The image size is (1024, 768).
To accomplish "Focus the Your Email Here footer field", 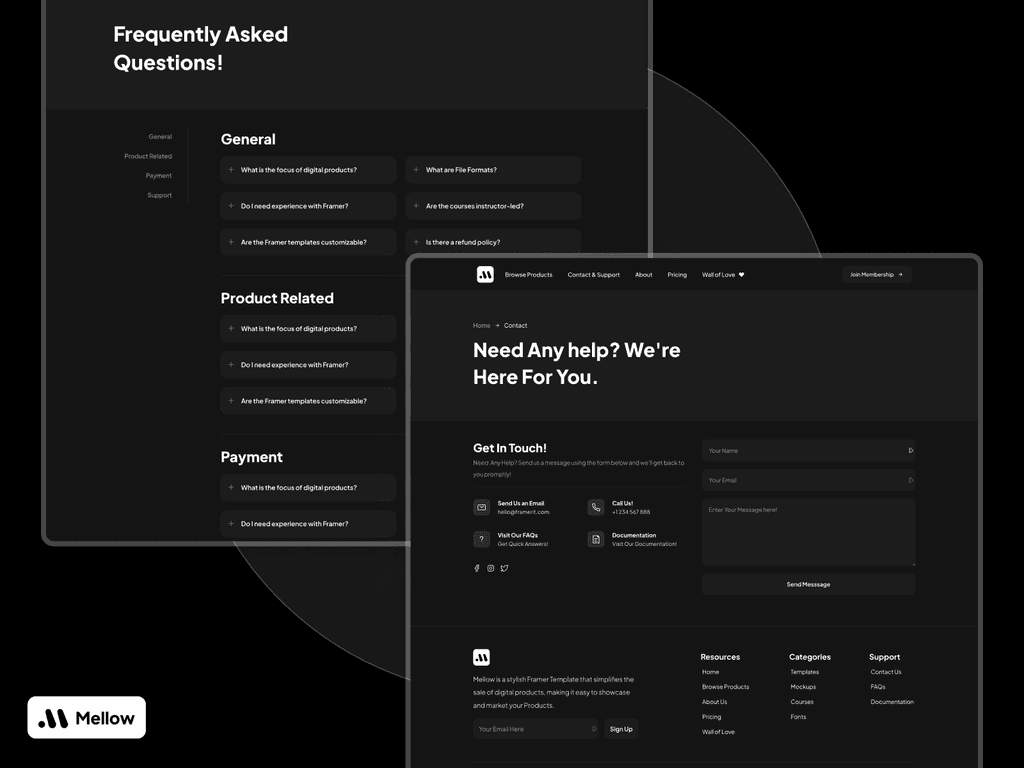I will [536, 729].
